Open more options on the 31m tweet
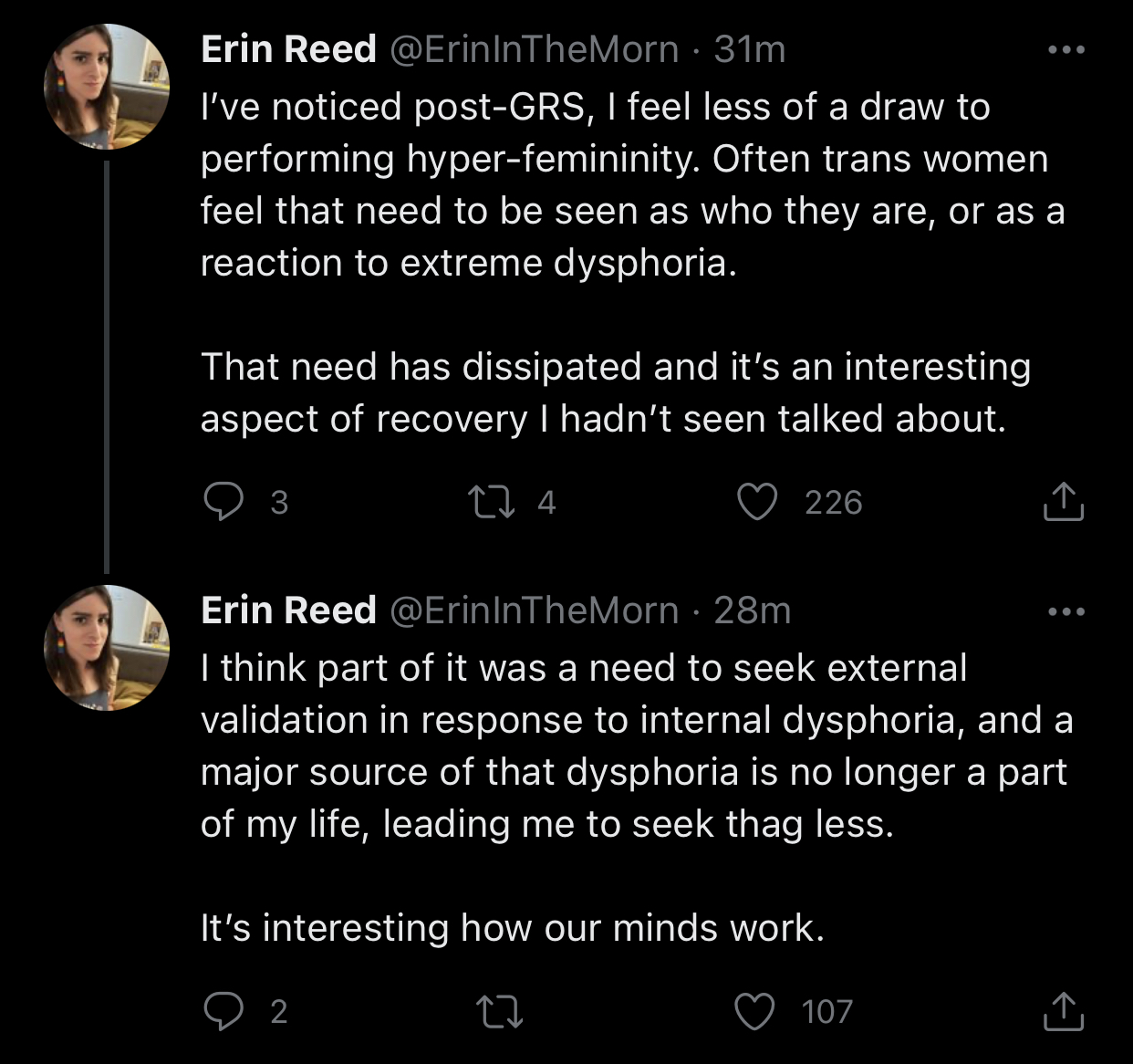This screenshot has height=1064, width=1133. (x=1066, y=49)
